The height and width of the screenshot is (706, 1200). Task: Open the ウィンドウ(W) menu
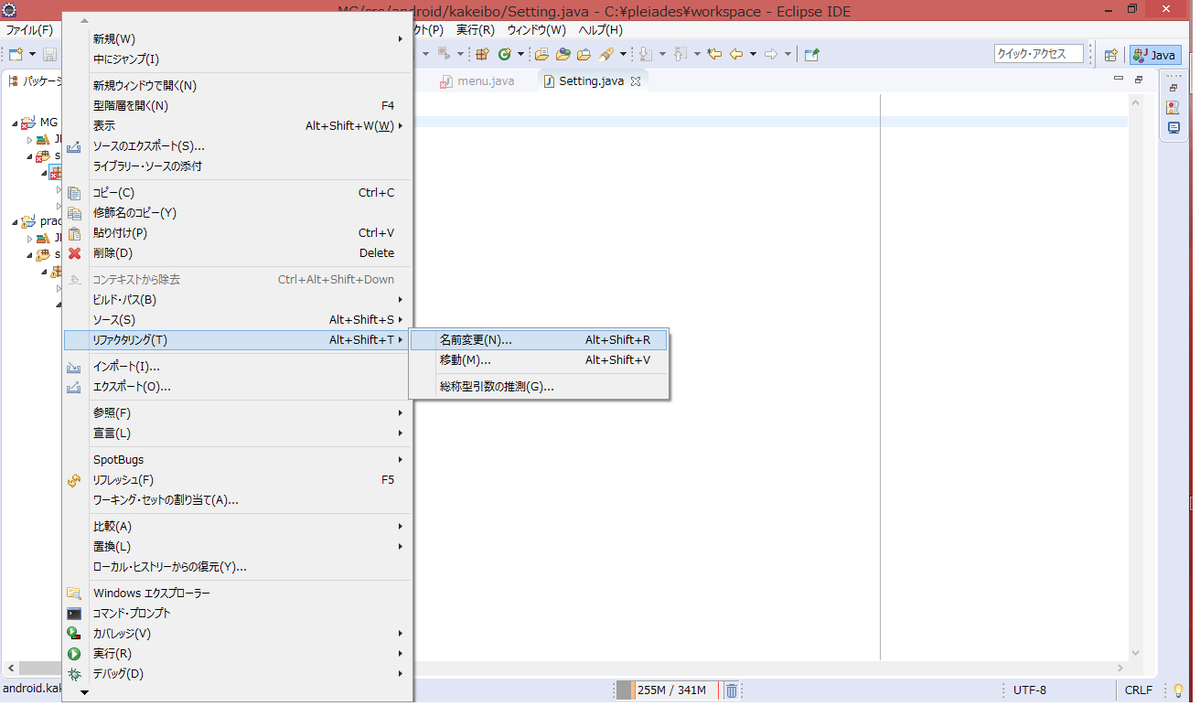(536, 30)
